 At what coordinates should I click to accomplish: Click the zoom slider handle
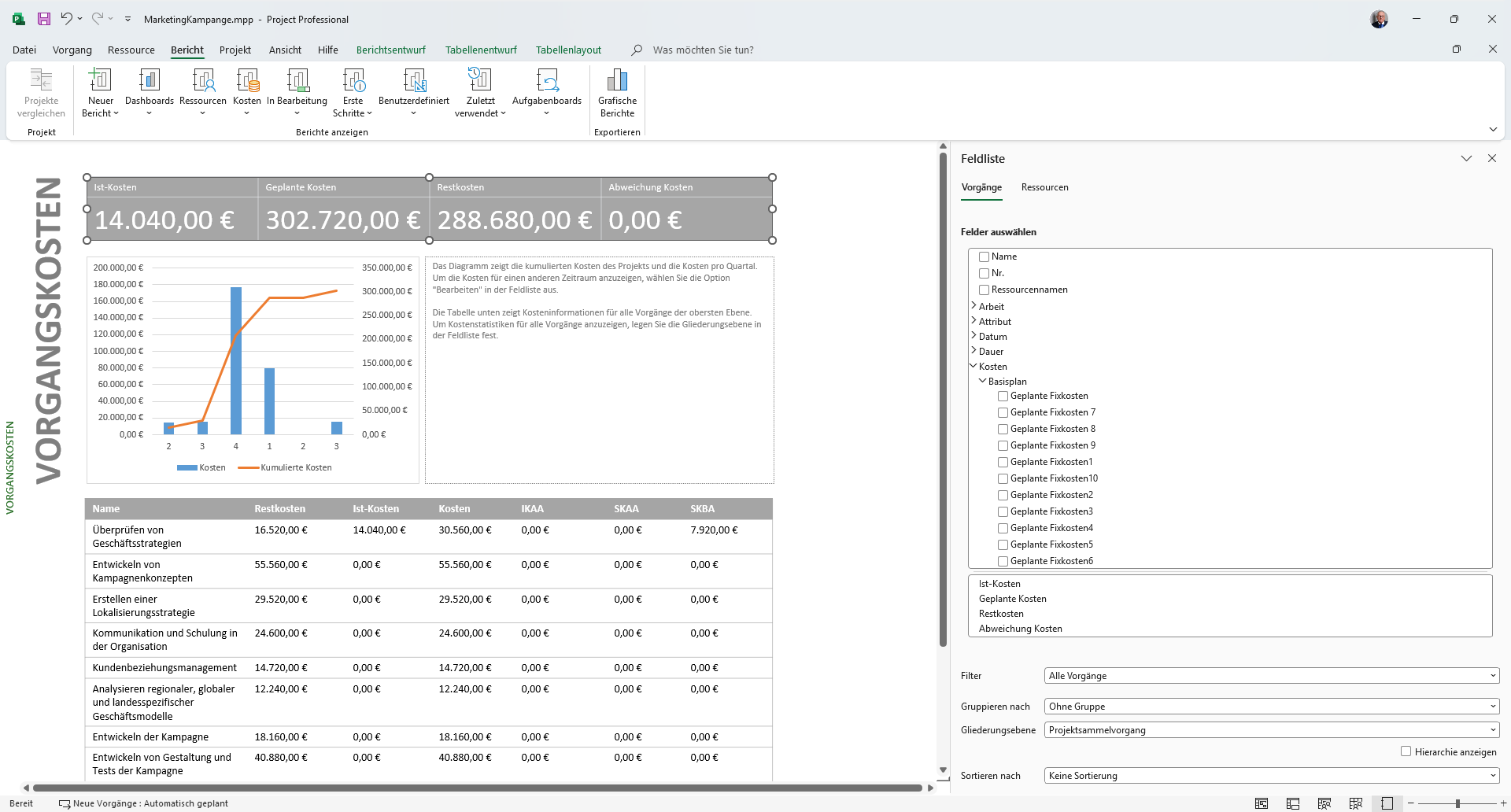tap(1457, 803)
